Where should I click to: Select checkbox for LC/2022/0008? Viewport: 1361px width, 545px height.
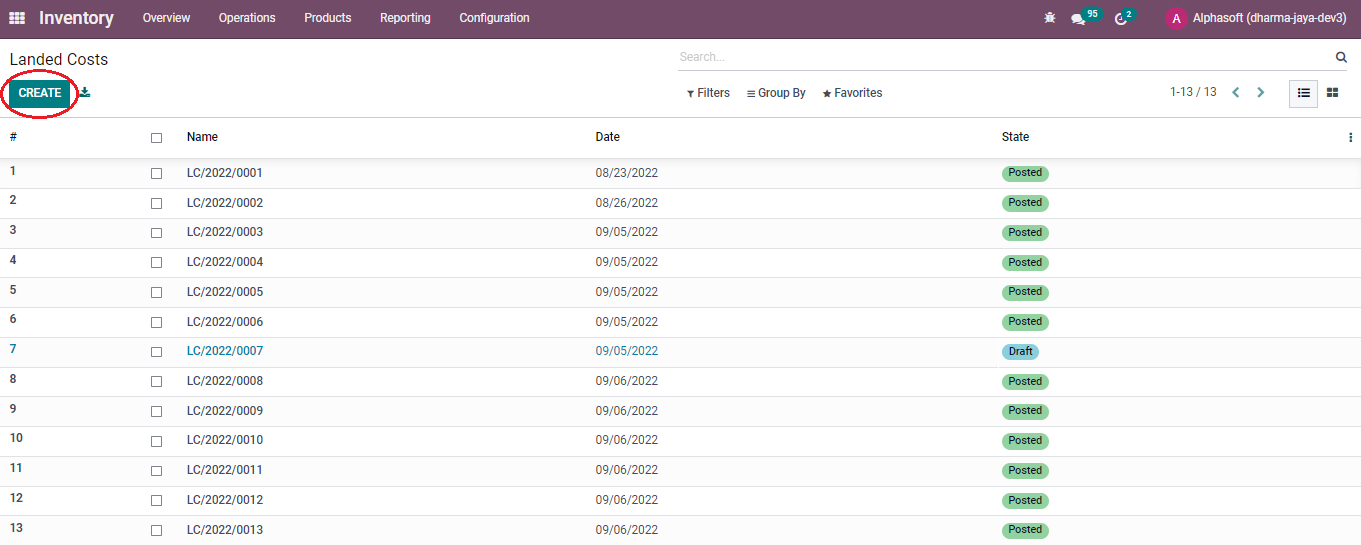pos(156,382)
